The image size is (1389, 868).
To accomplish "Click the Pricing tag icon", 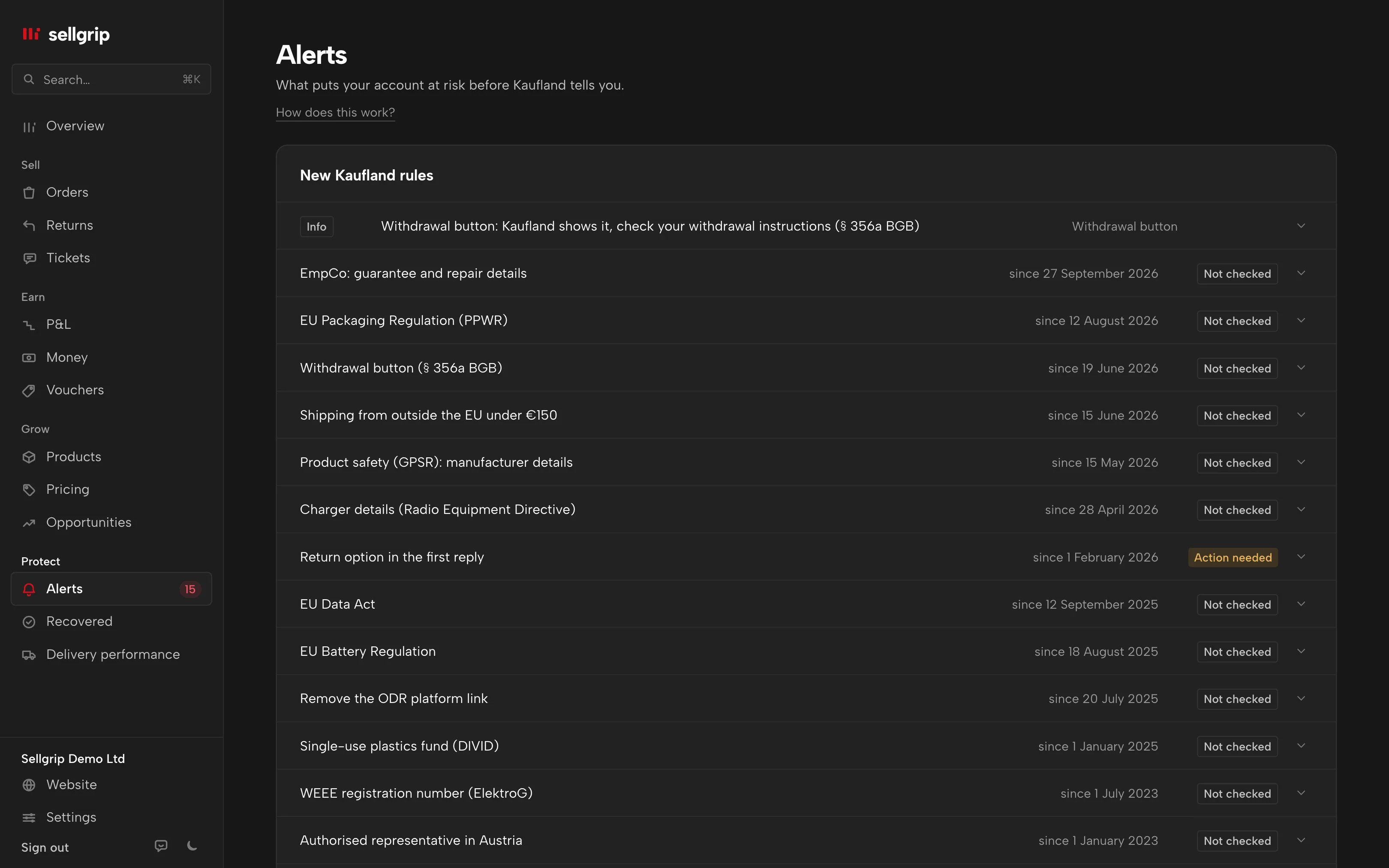I will pos(29,490).
